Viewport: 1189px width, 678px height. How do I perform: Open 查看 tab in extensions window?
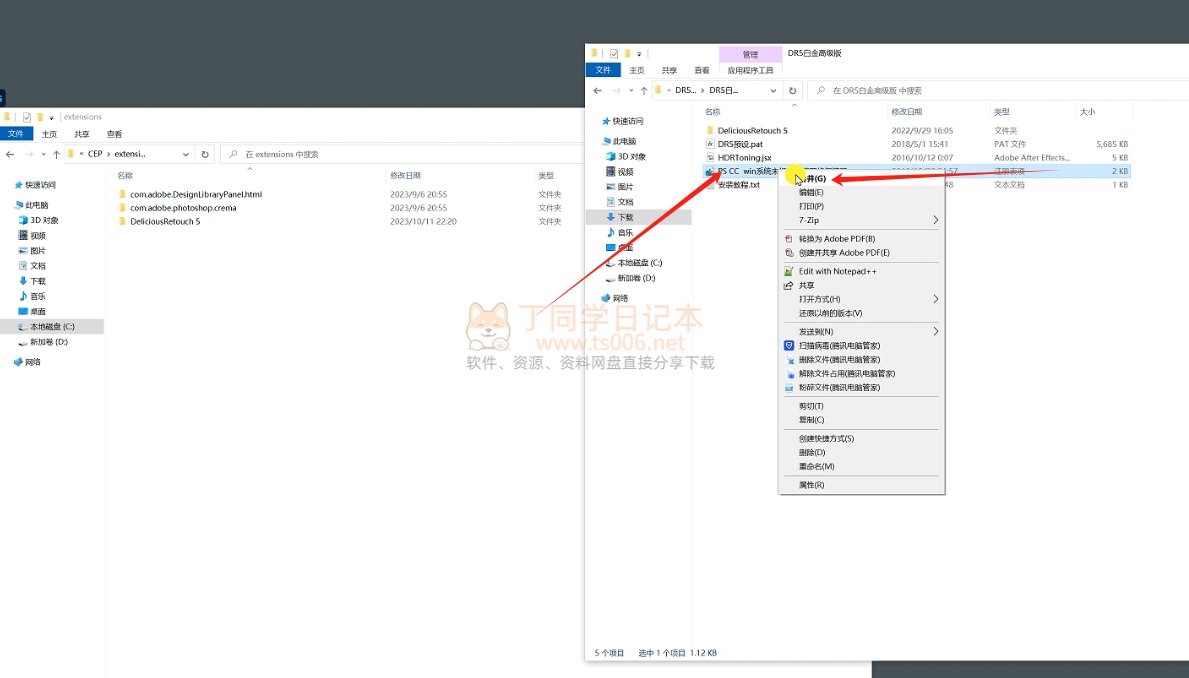coord(115,134)
